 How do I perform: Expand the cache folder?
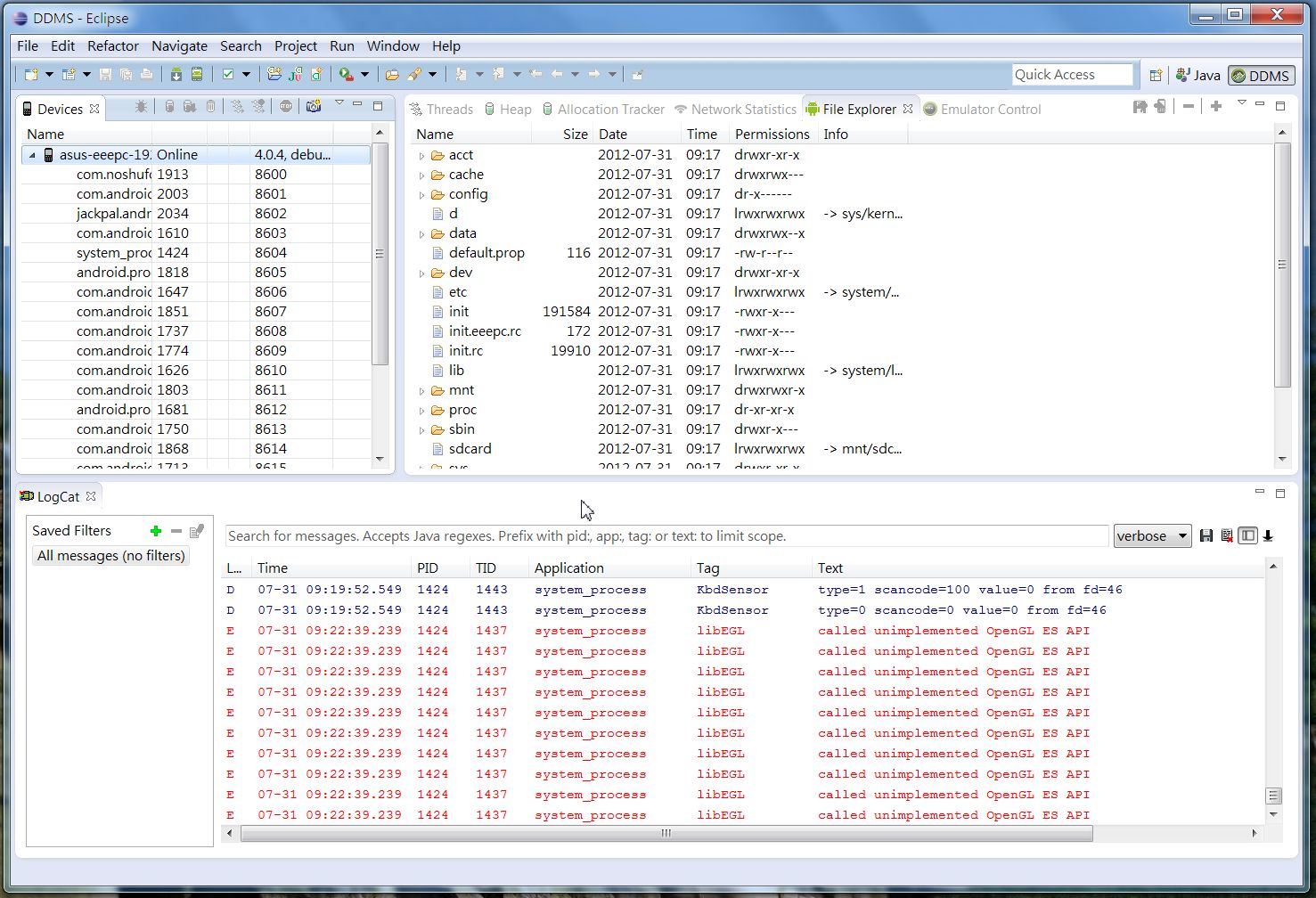coord(422,176)
